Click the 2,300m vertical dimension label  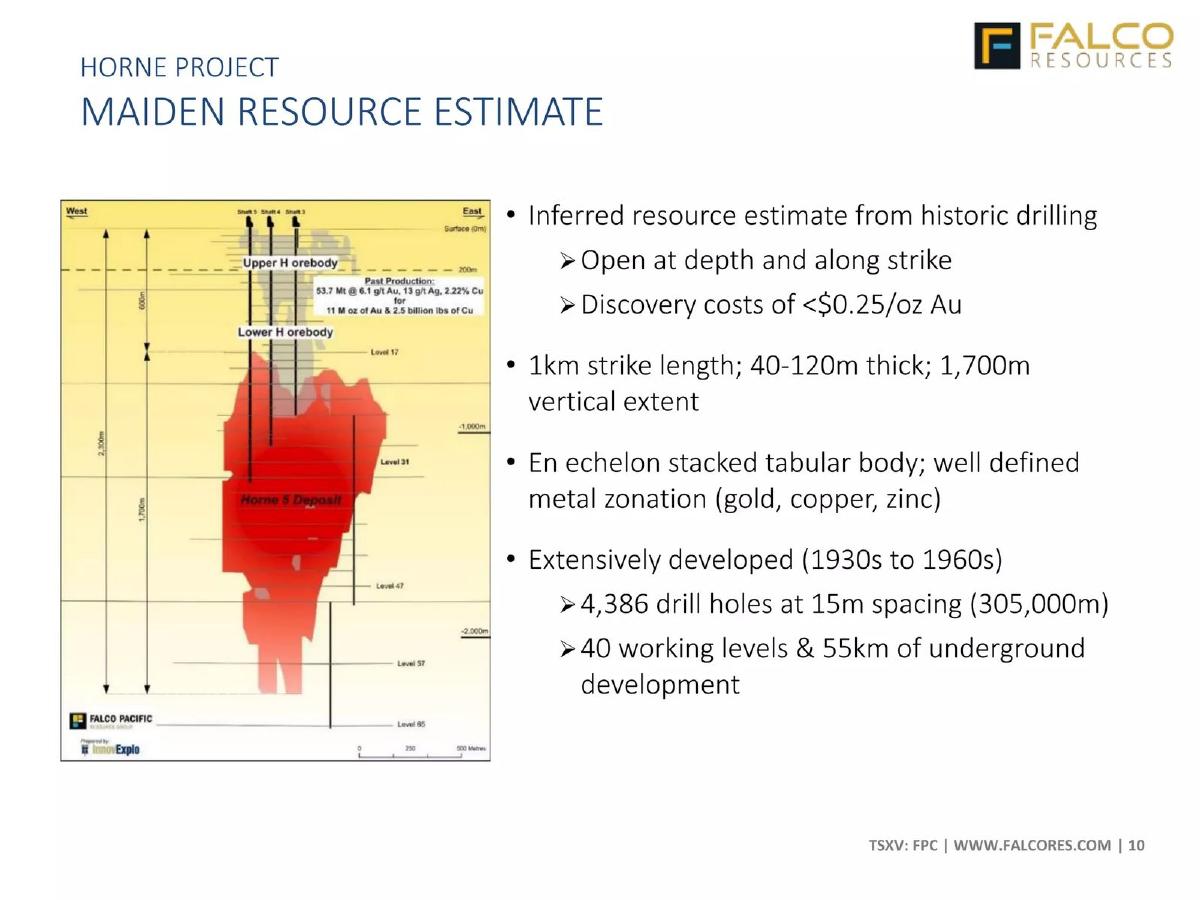pos(102,443)
